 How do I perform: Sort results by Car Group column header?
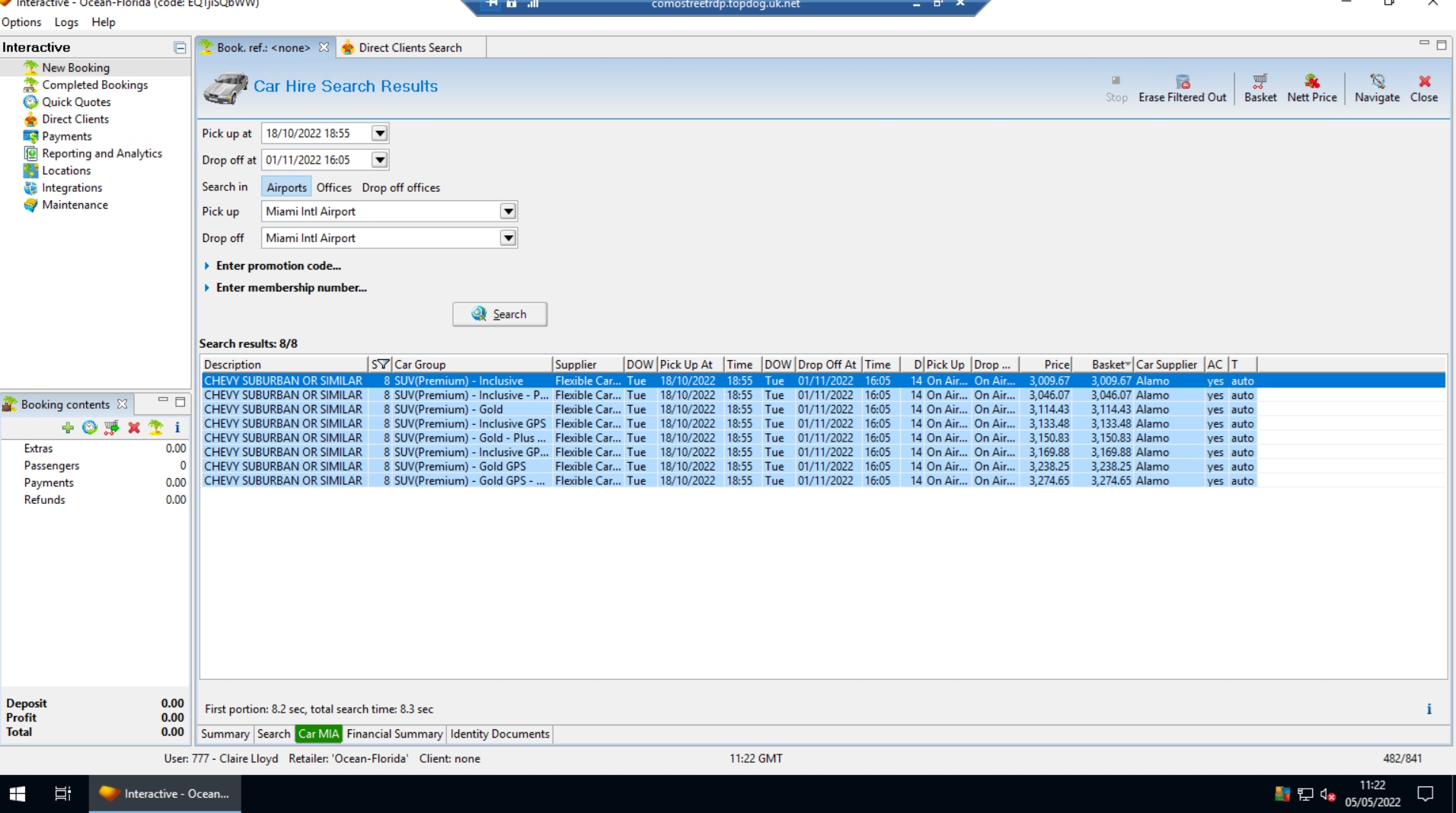pyautogui.click(x=471, y=365)
